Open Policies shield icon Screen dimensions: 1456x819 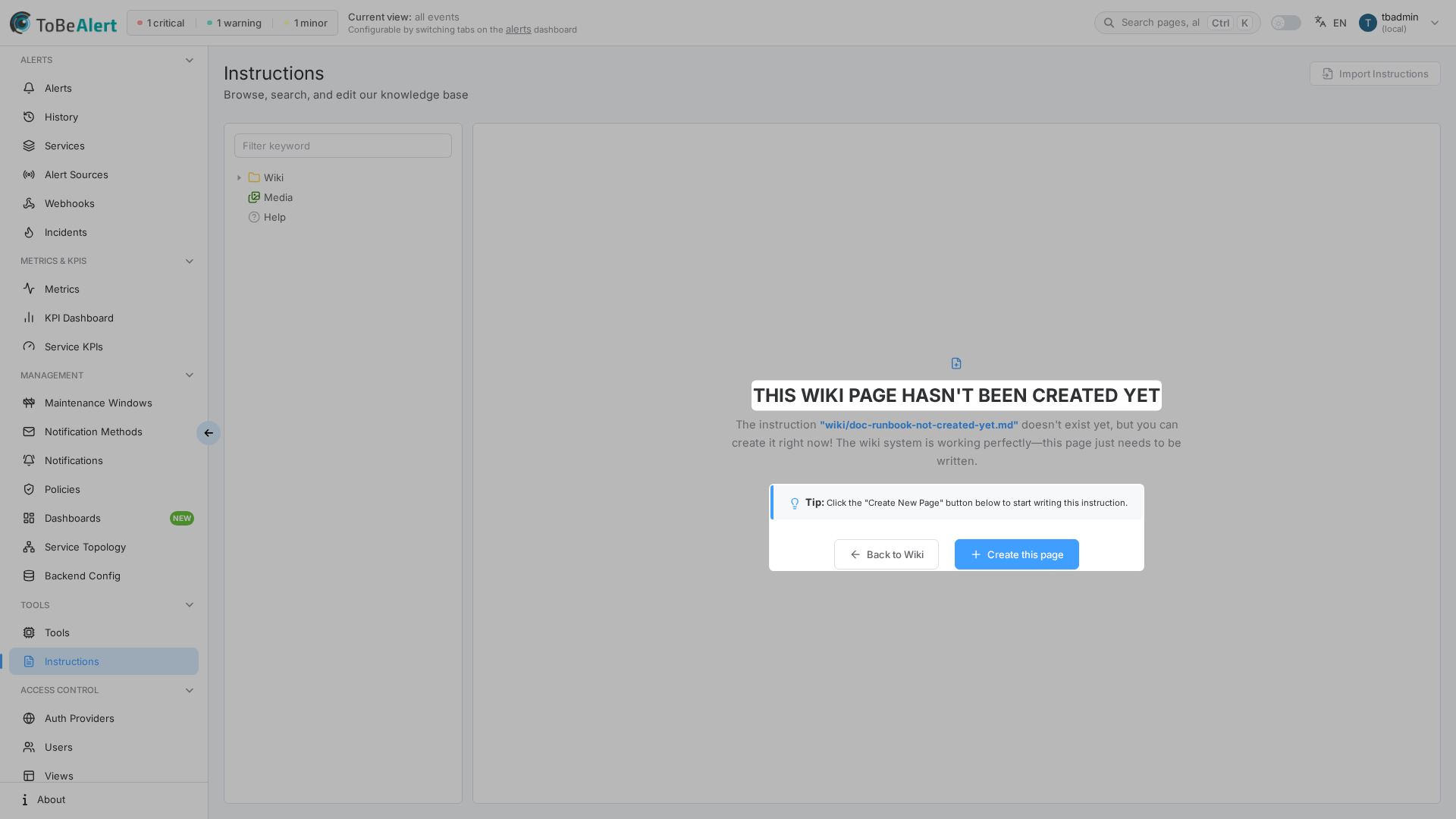[29, 489]
